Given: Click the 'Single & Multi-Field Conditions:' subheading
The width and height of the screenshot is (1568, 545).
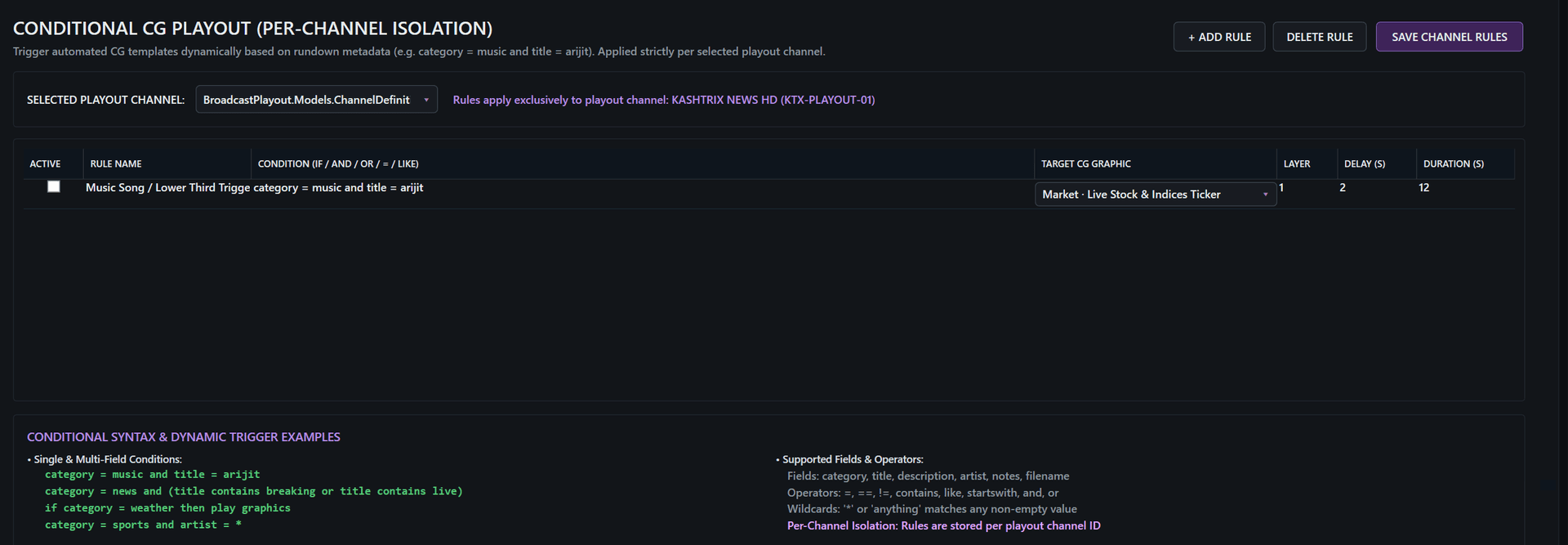Looking at the screenshot, I should click(x=108, y=459).
